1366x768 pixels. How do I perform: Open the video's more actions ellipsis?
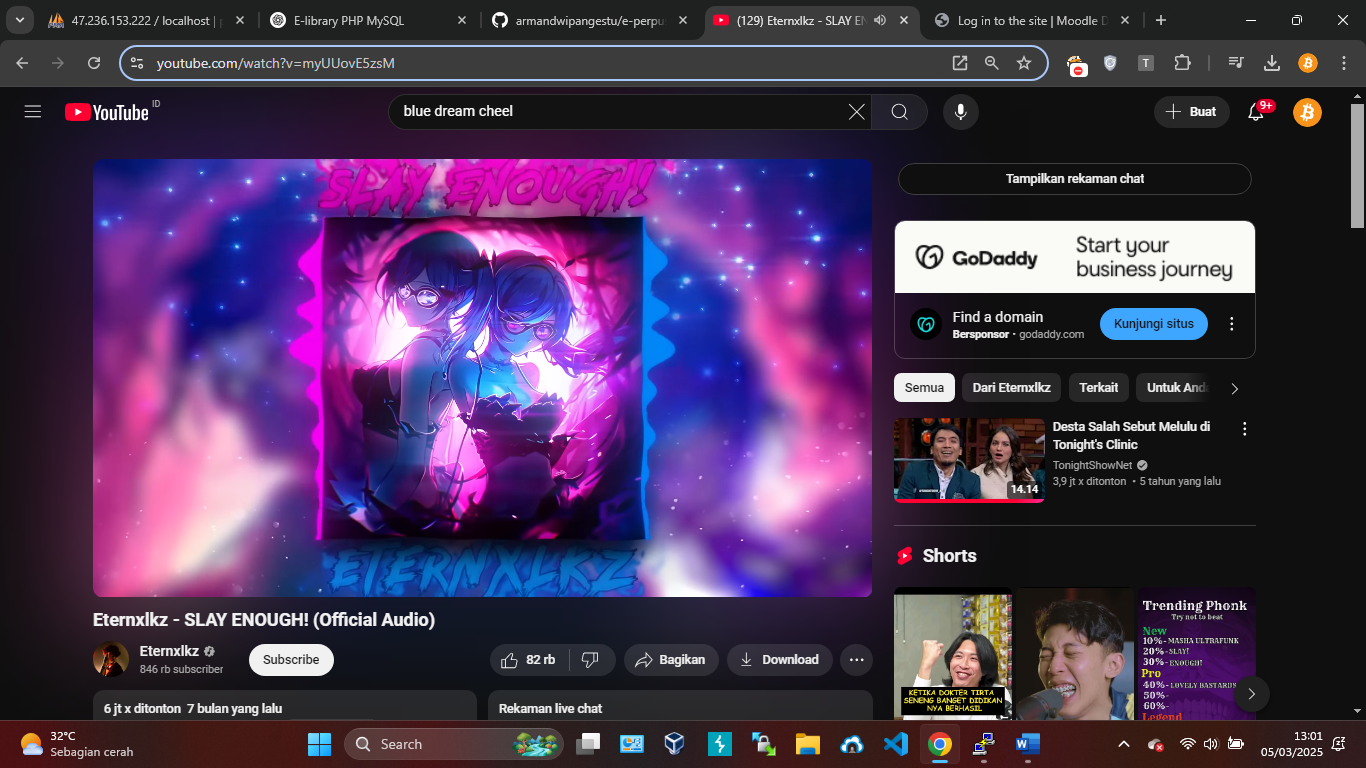[x=856, y=660]
